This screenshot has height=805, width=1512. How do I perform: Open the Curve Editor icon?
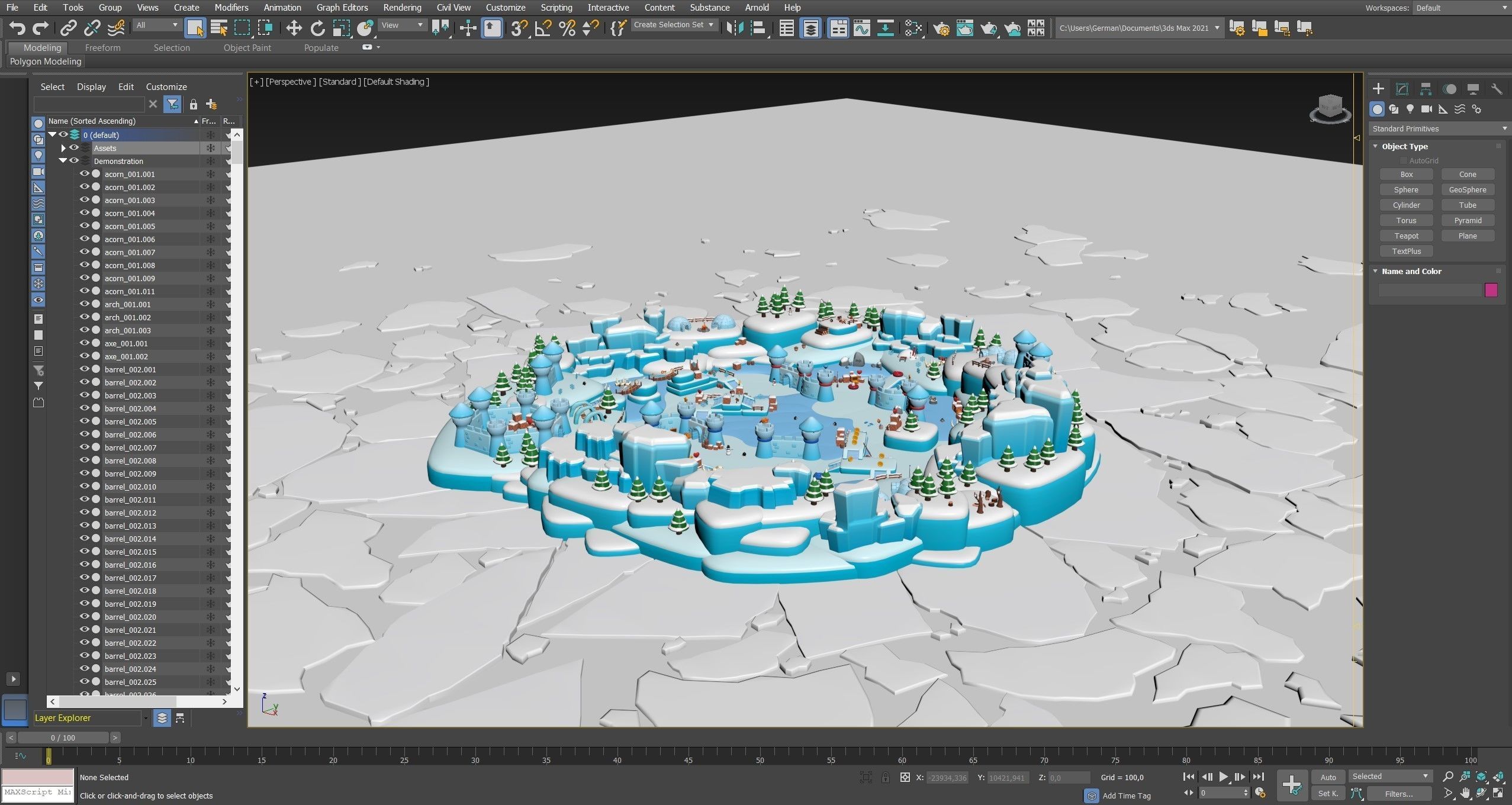click(862, 28)
